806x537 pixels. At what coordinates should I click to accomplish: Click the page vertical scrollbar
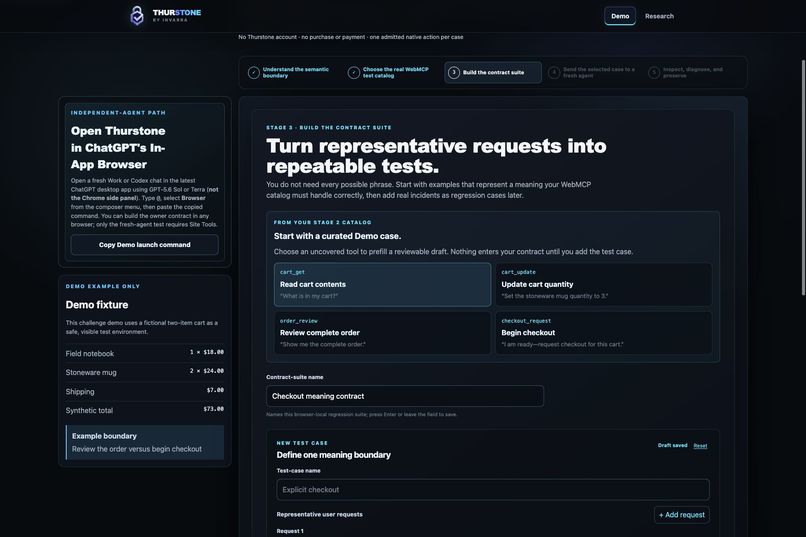point(803,177)
